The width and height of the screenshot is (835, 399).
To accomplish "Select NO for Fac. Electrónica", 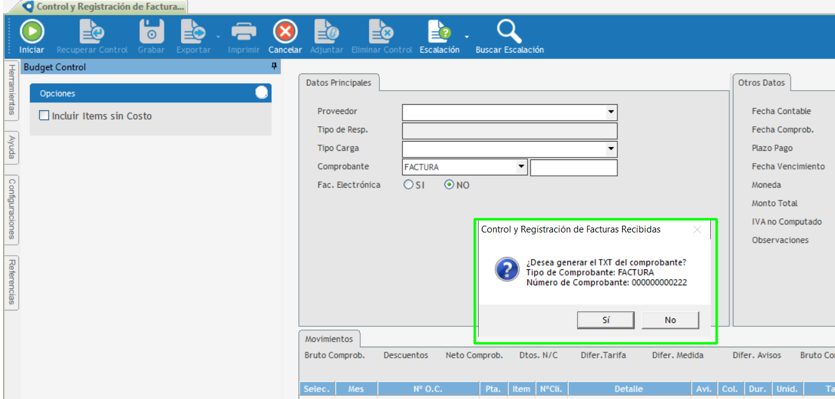I will 449,185.
